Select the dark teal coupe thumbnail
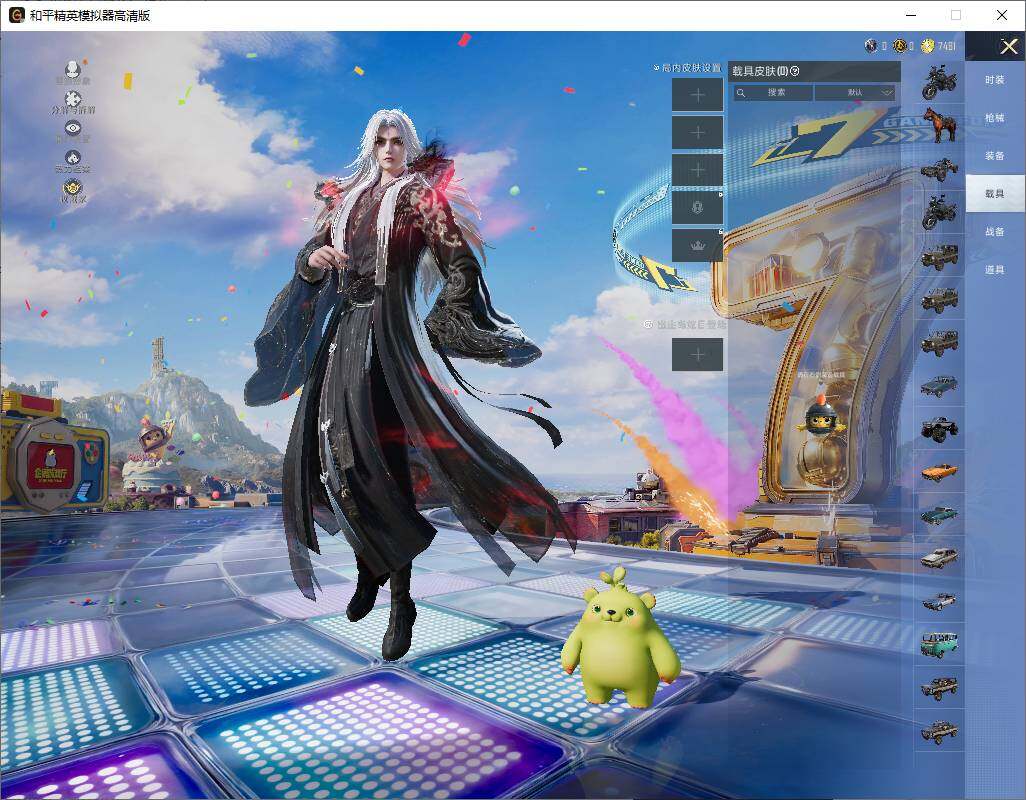The image size is (1026, 800). [x=940, y=515]
